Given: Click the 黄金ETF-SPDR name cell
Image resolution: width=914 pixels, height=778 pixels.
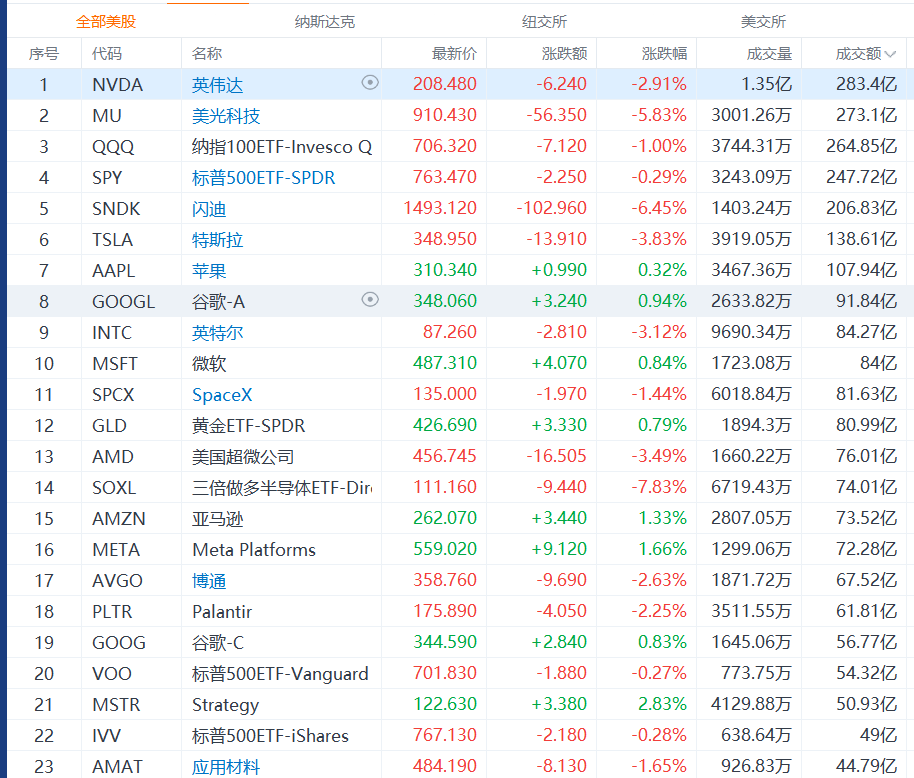Looking at the screenshot, I should pos(248,425).
